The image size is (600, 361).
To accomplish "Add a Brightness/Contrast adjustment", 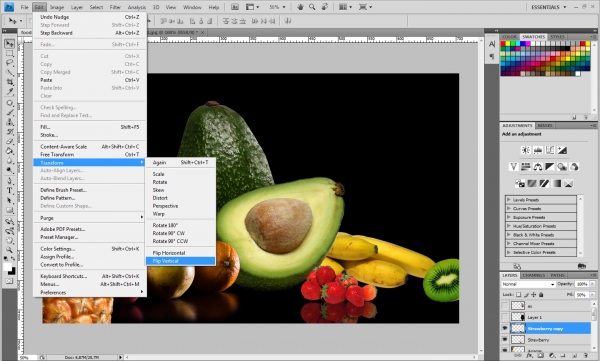I will 526,150.
